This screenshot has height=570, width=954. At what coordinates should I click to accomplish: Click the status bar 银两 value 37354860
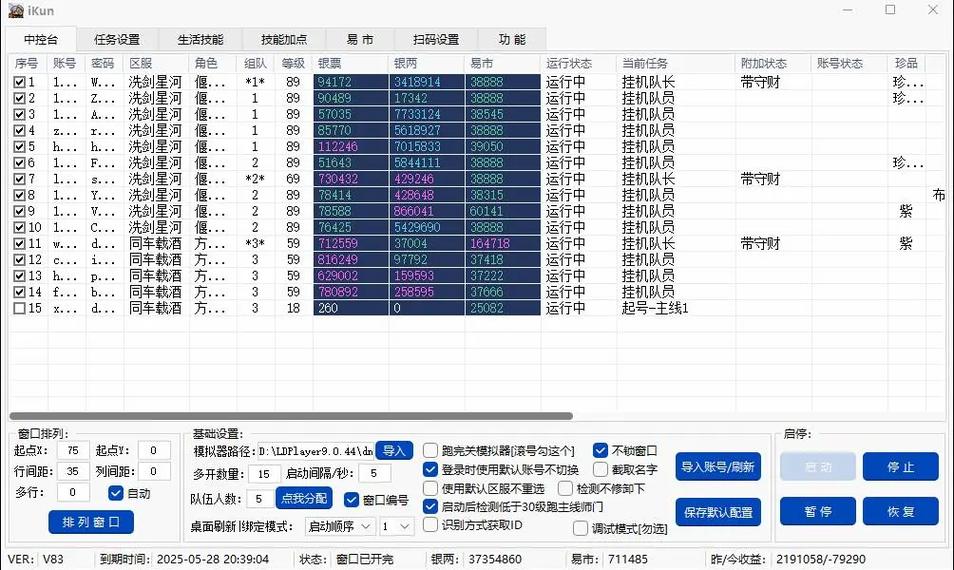(x=495, y=559)
